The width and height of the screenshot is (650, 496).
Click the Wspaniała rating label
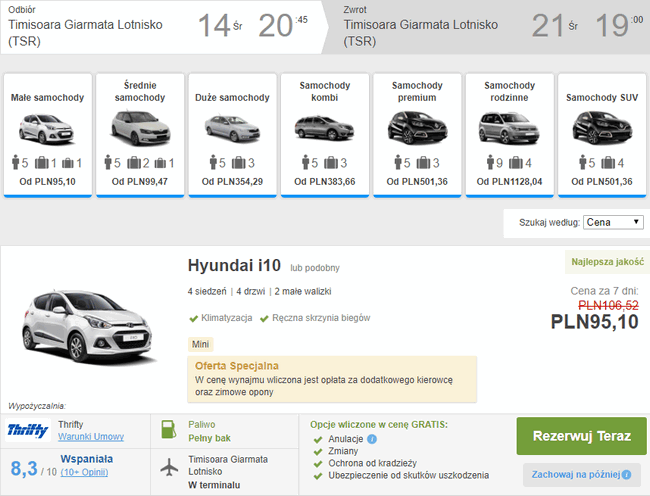coord(87,459)
